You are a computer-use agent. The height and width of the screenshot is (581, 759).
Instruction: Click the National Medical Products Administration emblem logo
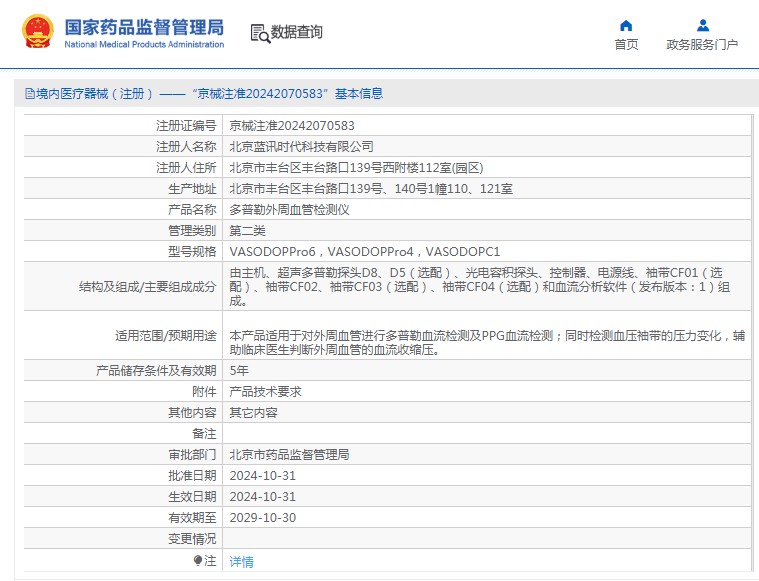click(38, 32)
